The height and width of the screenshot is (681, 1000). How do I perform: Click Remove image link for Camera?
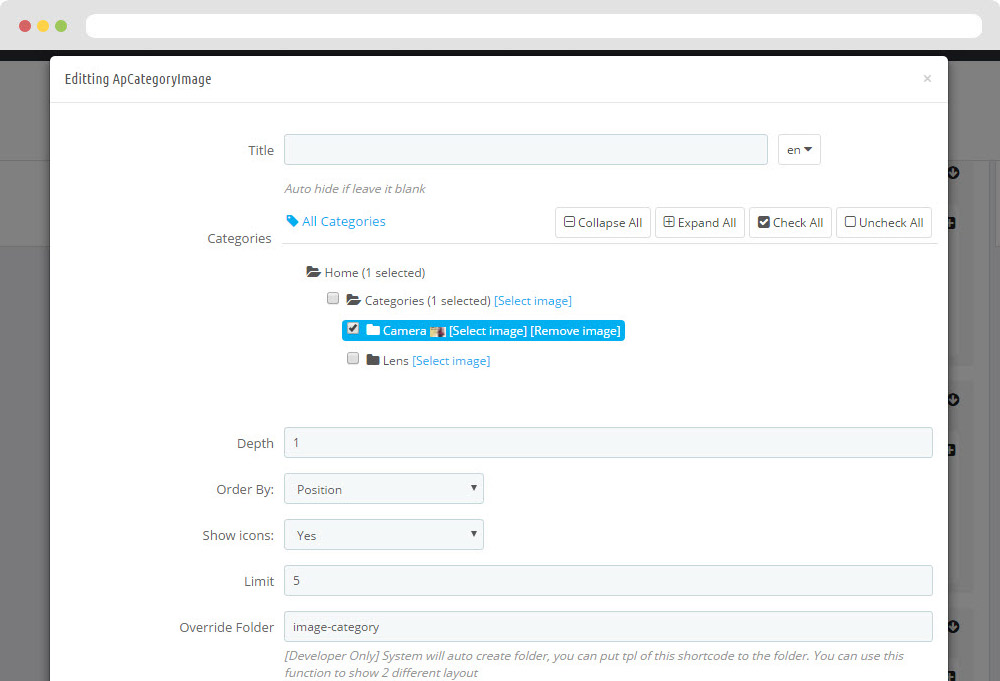point(575,331)
